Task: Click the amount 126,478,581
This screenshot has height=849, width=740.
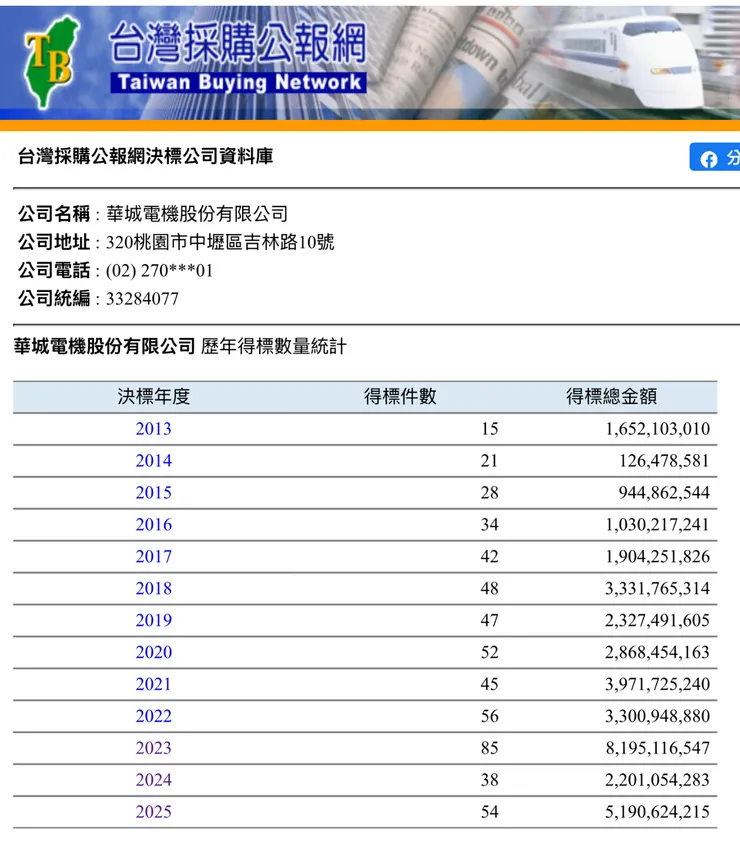Action: point(664,461)
